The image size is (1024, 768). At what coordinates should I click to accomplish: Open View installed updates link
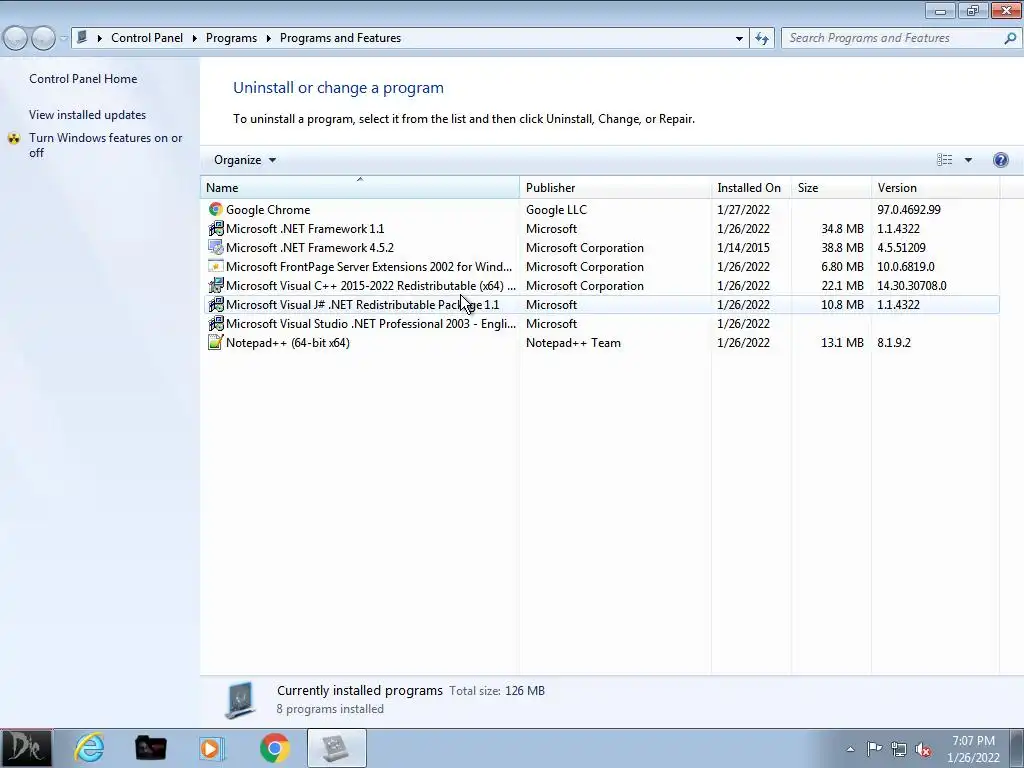pos(88,115)
